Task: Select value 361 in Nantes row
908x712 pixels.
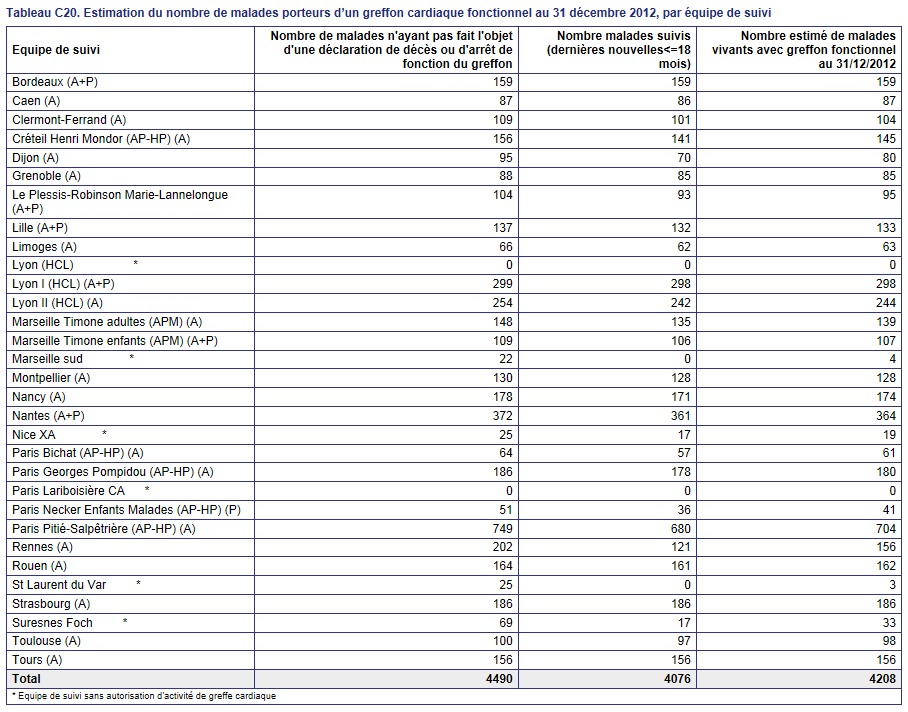Action: pos(681,416)
